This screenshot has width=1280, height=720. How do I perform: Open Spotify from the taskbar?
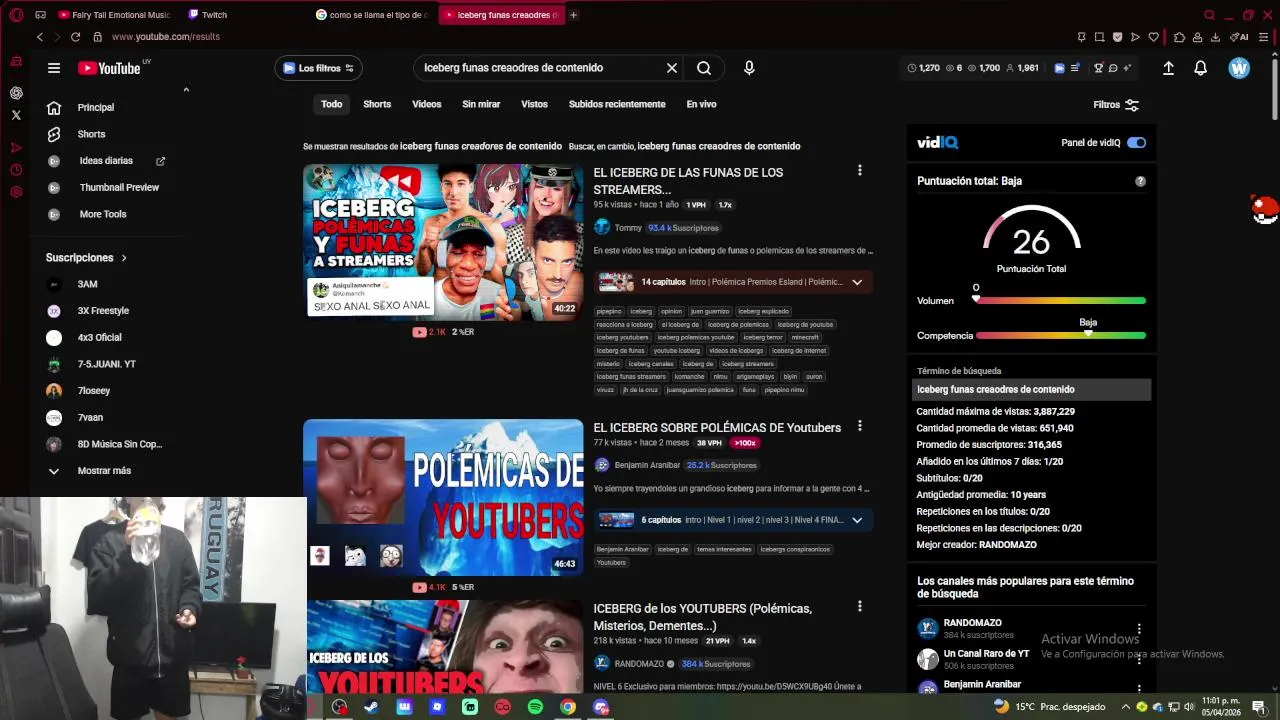click(x=535, y=707)
